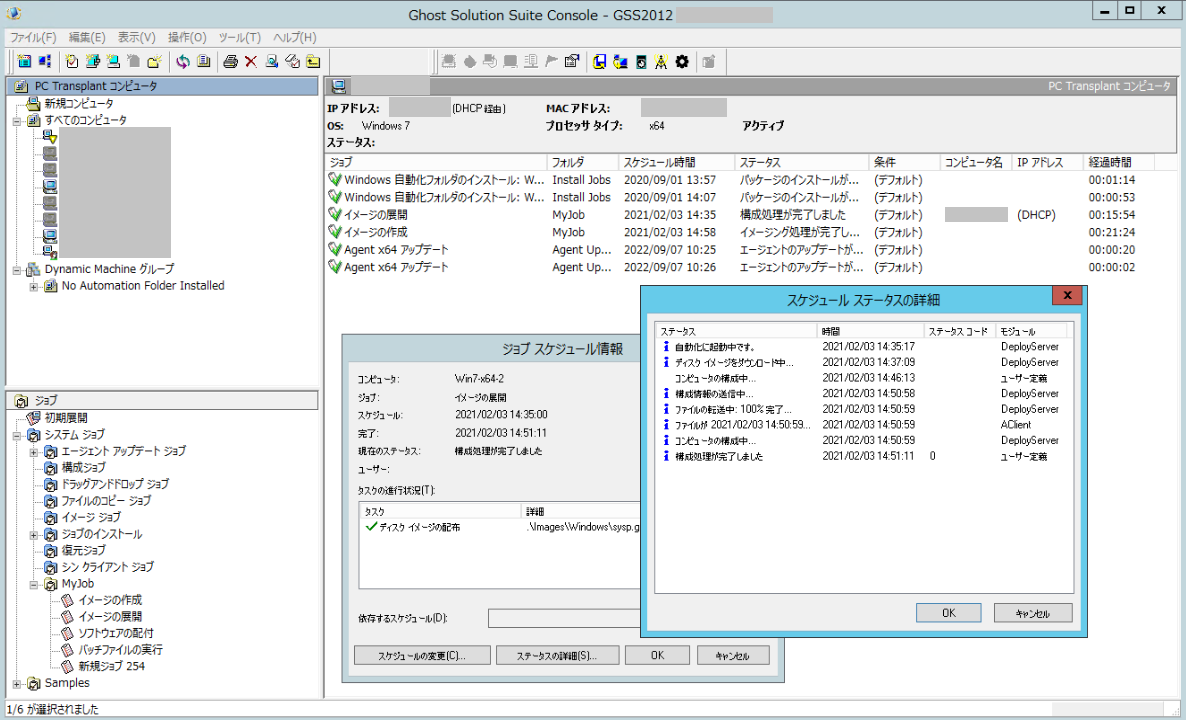Click the blue computers view toolbar icon
This screenshot has width=1186, height=720.
pyautogui.click(x=45, y=62)
